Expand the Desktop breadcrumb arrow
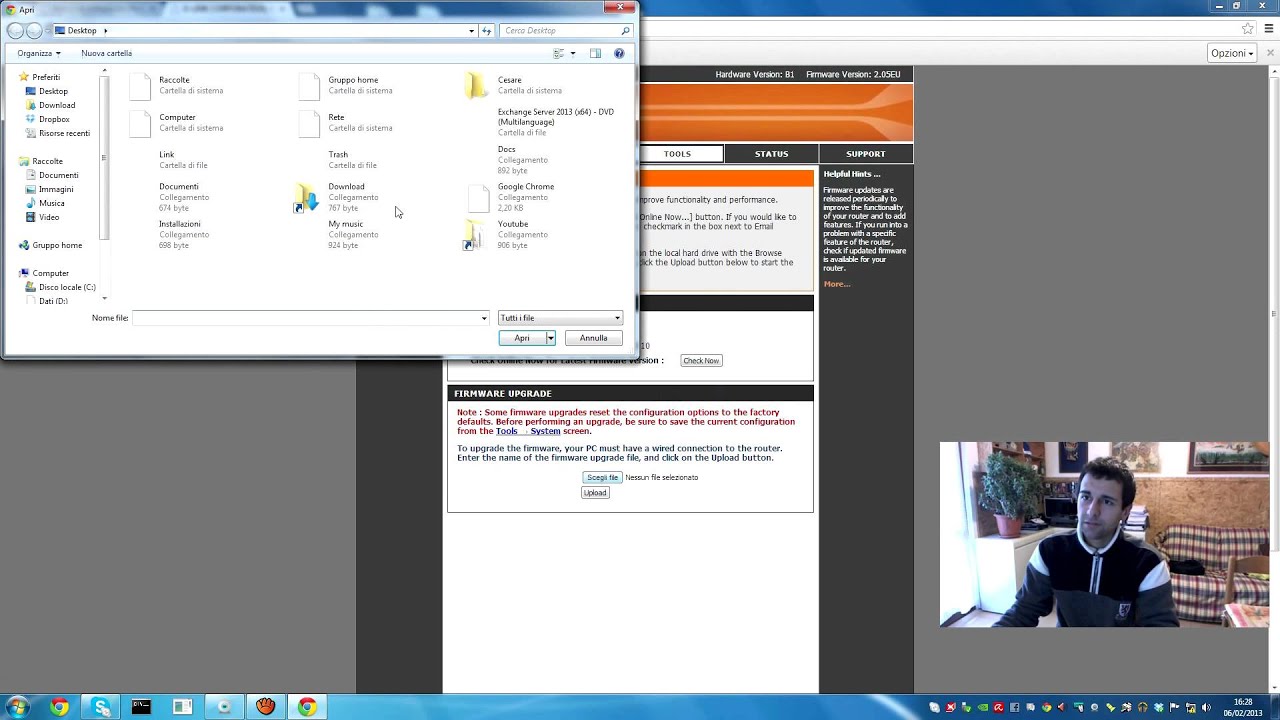The height and width of the screenshot is (720, 1280). pos(105,31)
